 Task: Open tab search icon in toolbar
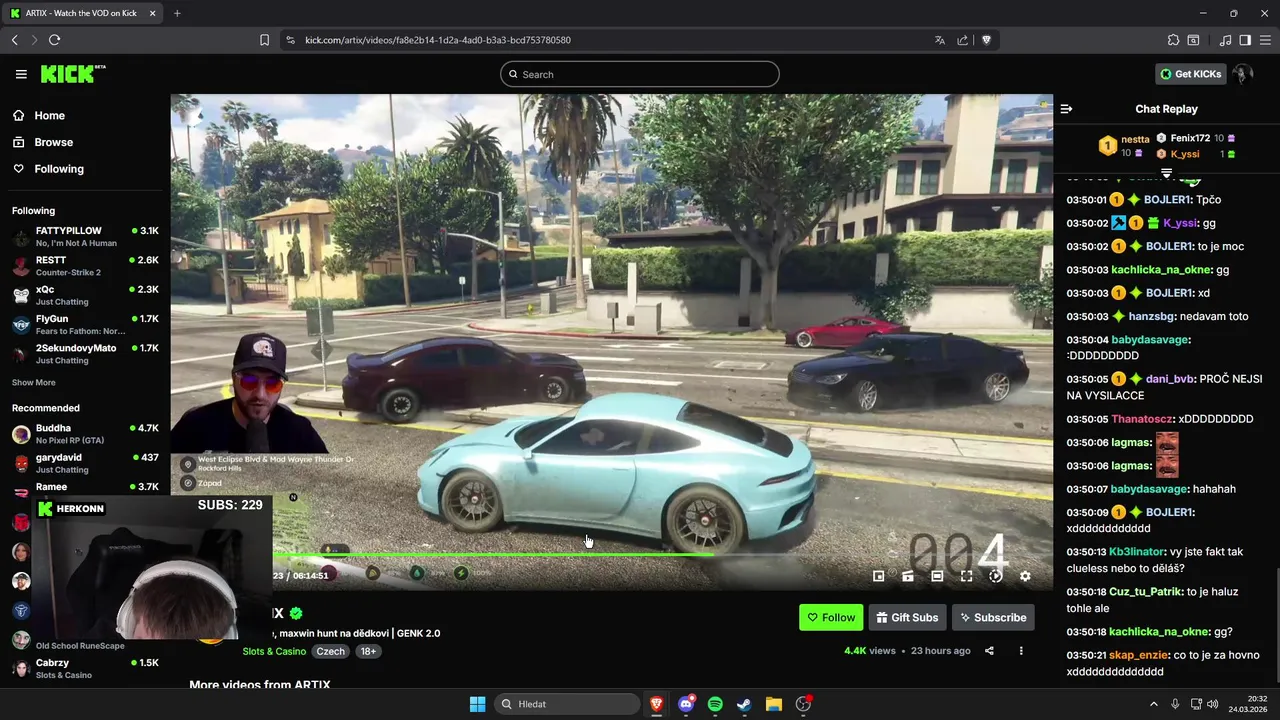pos(1193,40)
